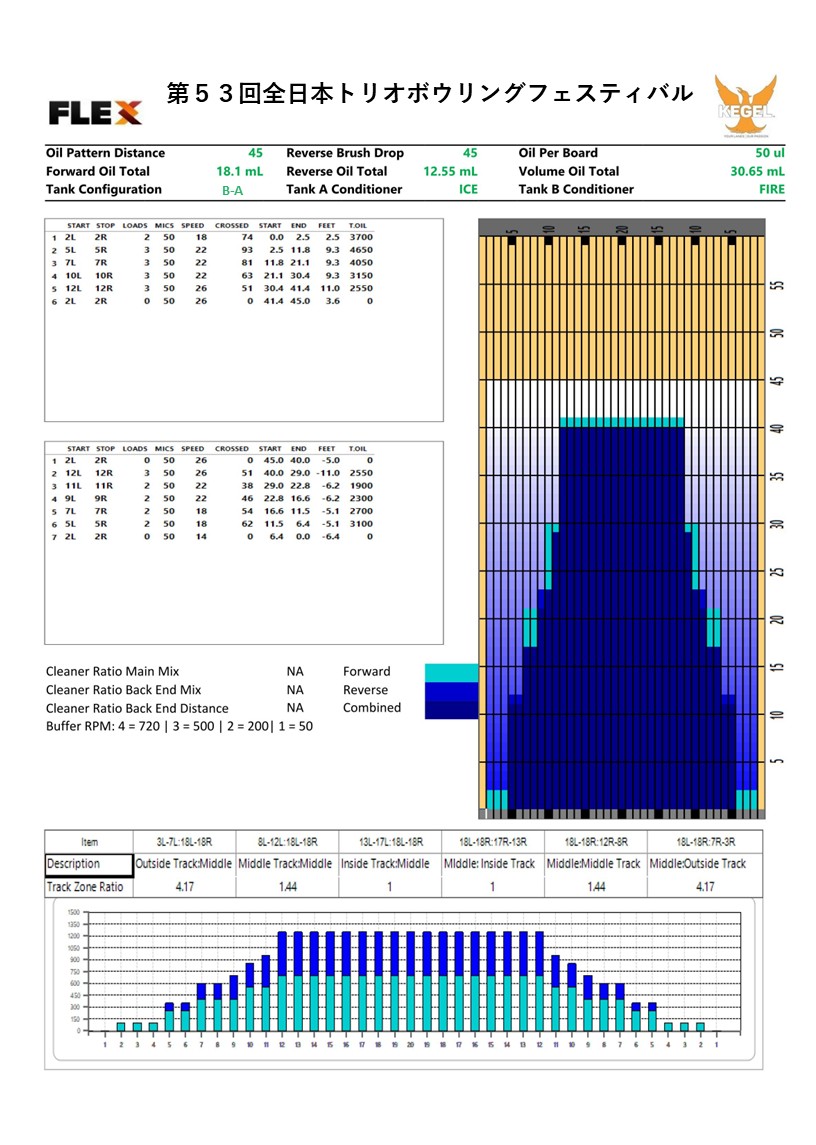Click the Oil Pattern Distance value 45
Viewport: 816px width, 1145px height.
click(255, 153)
